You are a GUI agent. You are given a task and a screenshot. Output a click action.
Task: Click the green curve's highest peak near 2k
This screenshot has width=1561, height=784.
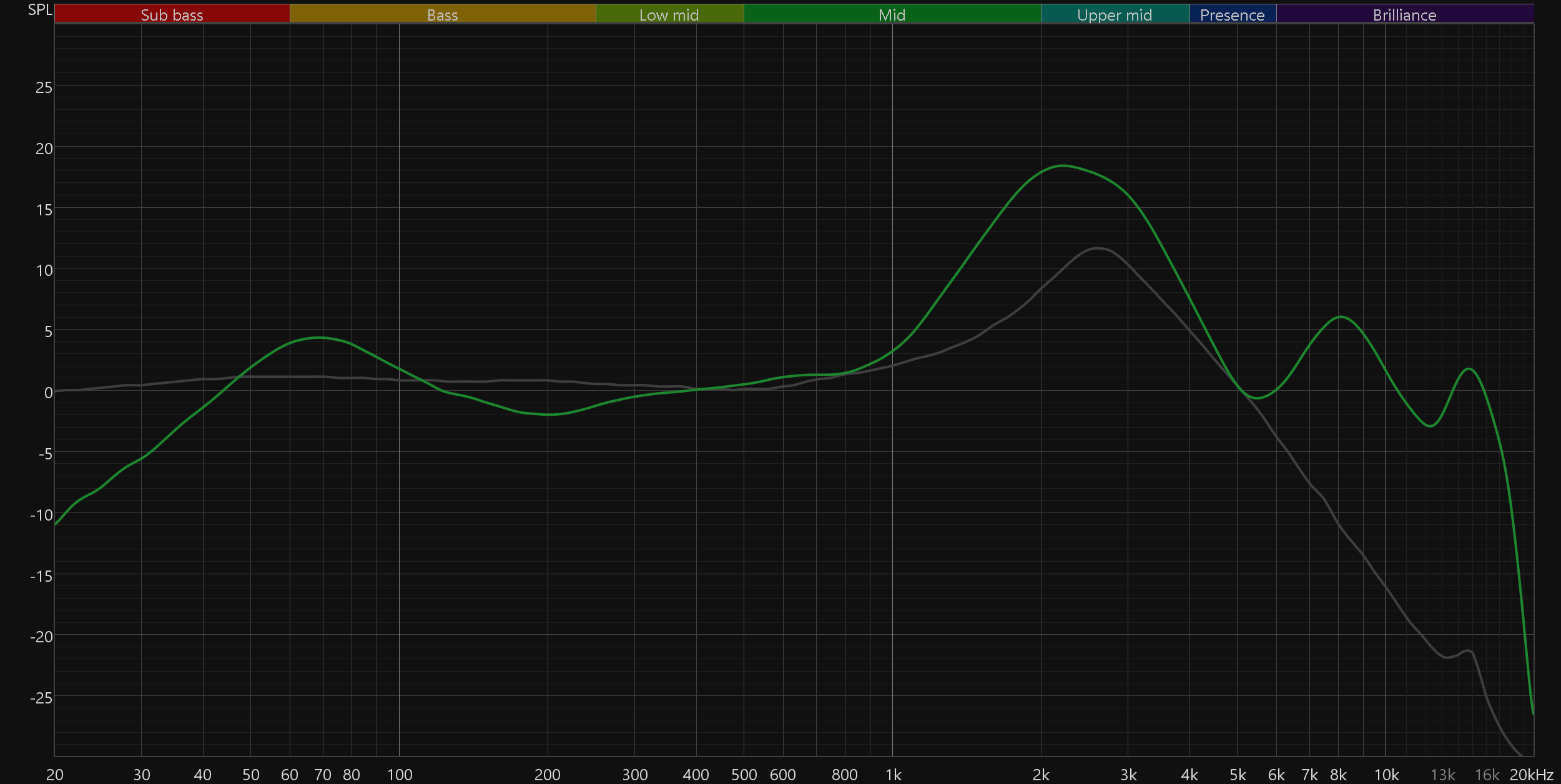[x=1063, y=165]
